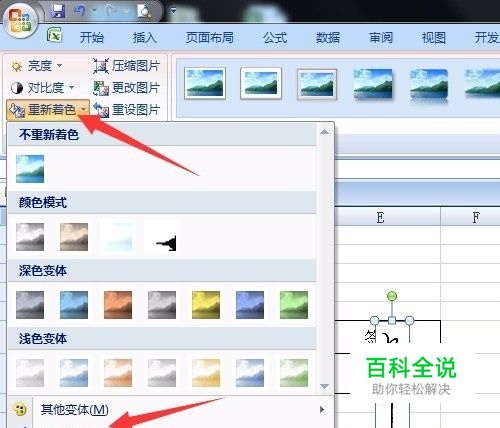Screen dimensions: 500x428
Task: Pick the fourth light variation gray swatch
Action: point(162,373)
